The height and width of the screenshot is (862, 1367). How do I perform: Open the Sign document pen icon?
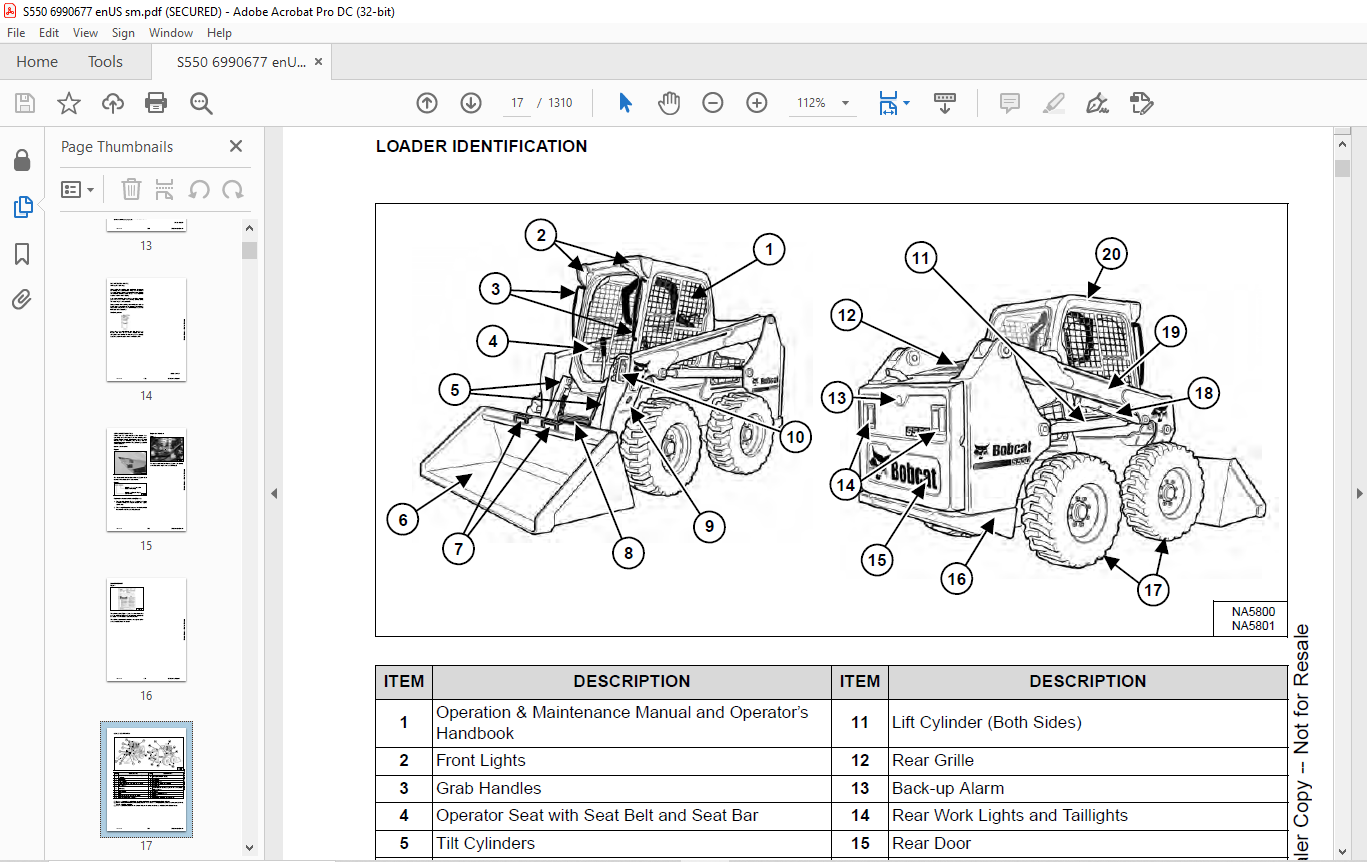pos(1097,103)
